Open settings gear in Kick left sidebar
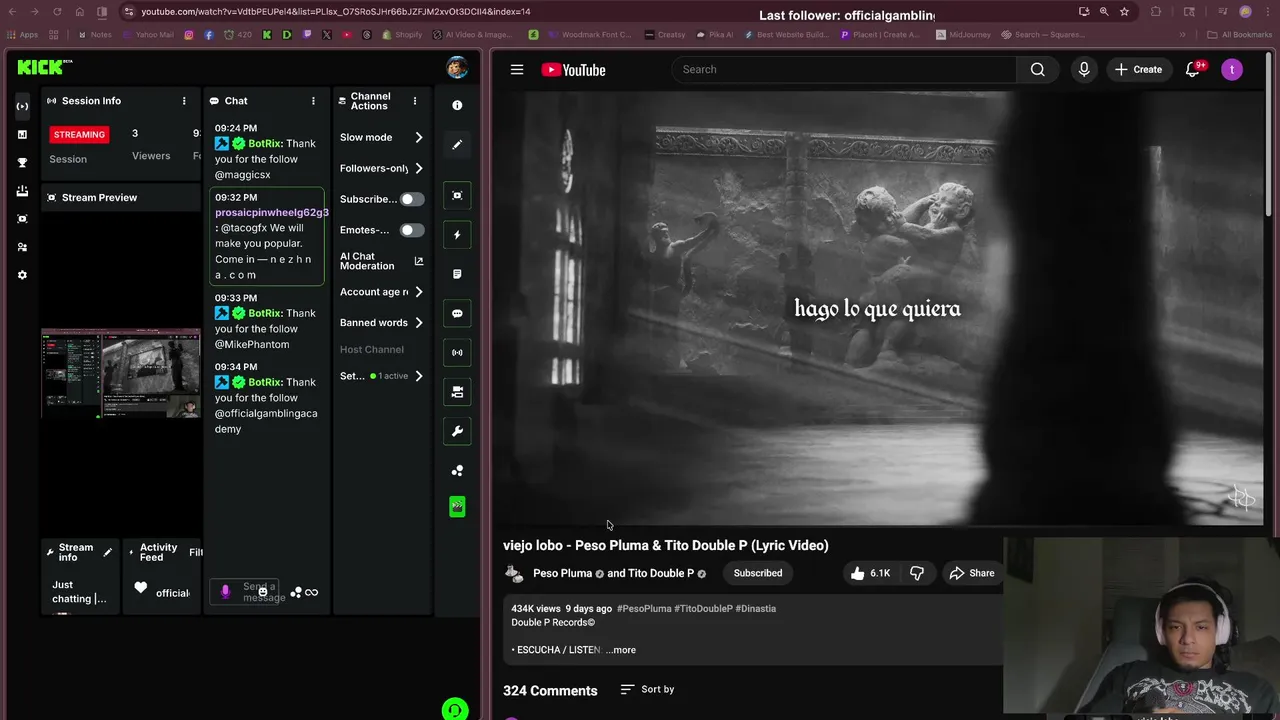The height and width of the screenshot is (720, 1280). 22,275
